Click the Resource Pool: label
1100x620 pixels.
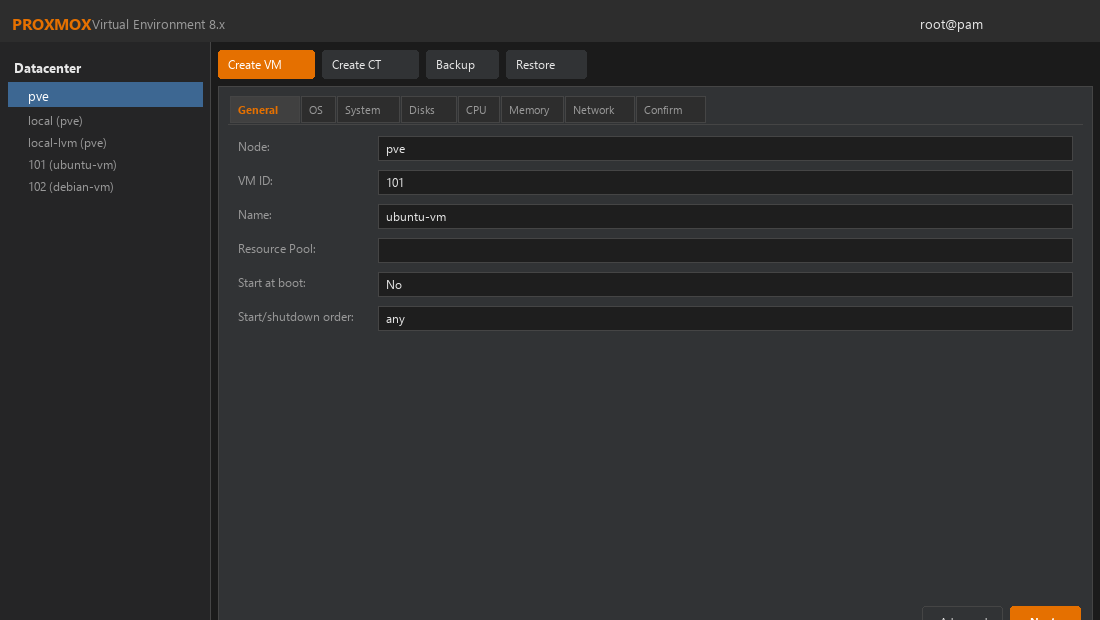pos(277,249)
